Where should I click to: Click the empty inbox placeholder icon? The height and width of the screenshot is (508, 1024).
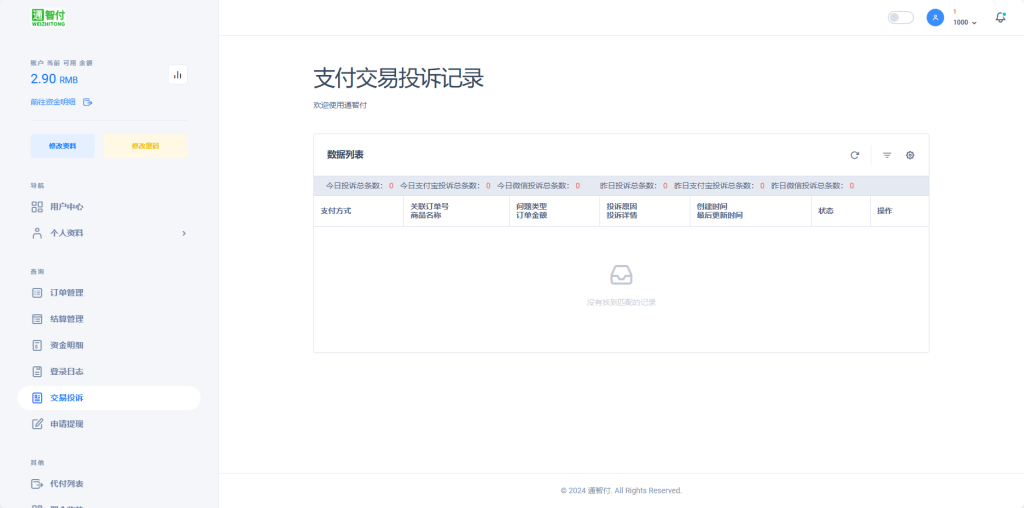621,275
